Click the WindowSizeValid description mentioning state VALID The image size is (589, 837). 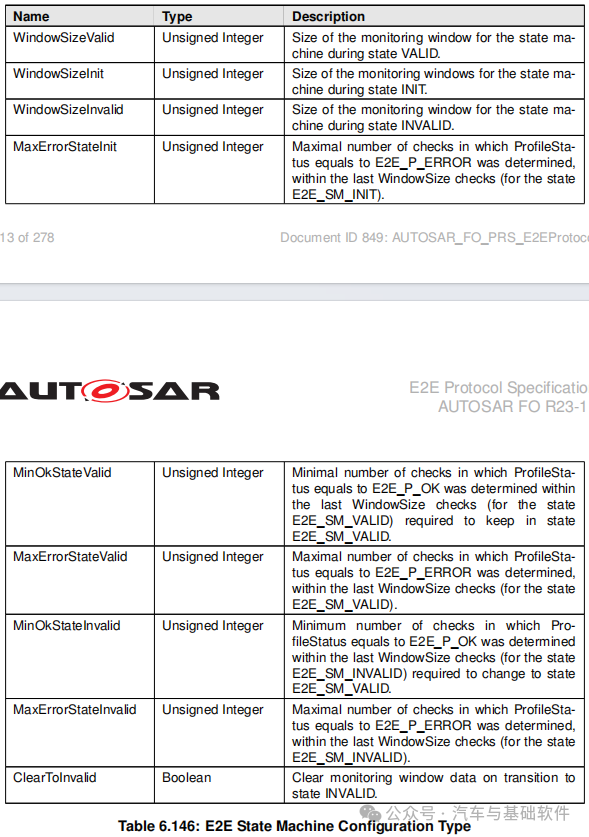pos(434,45)
